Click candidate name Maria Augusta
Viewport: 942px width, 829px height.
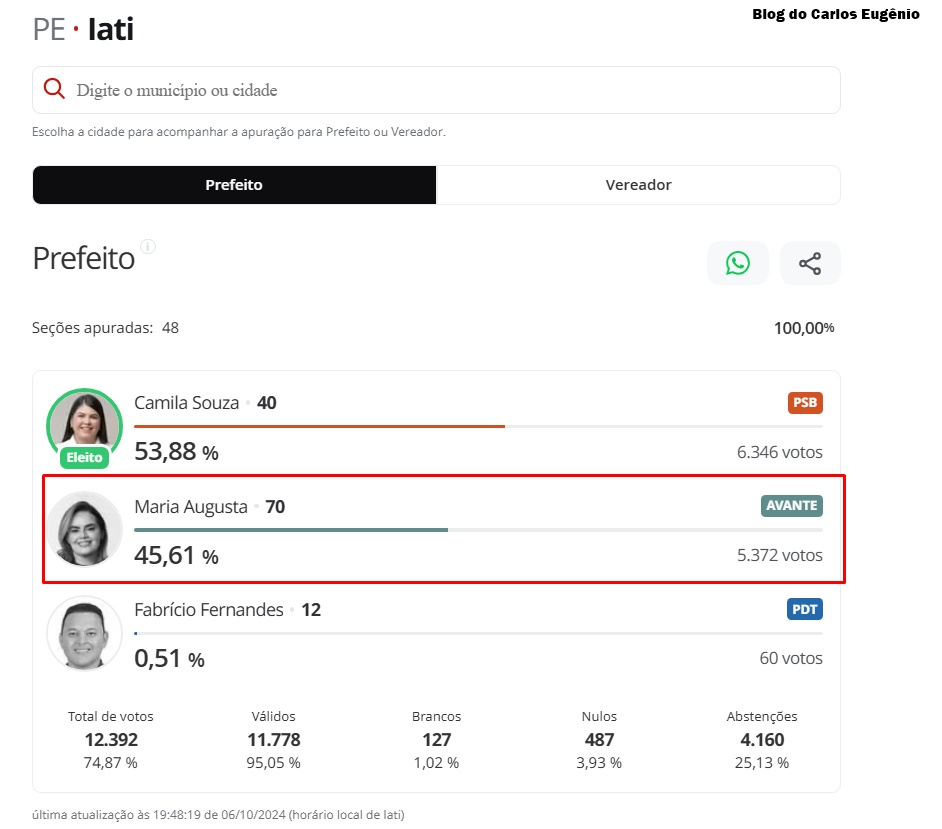[191, 507]
